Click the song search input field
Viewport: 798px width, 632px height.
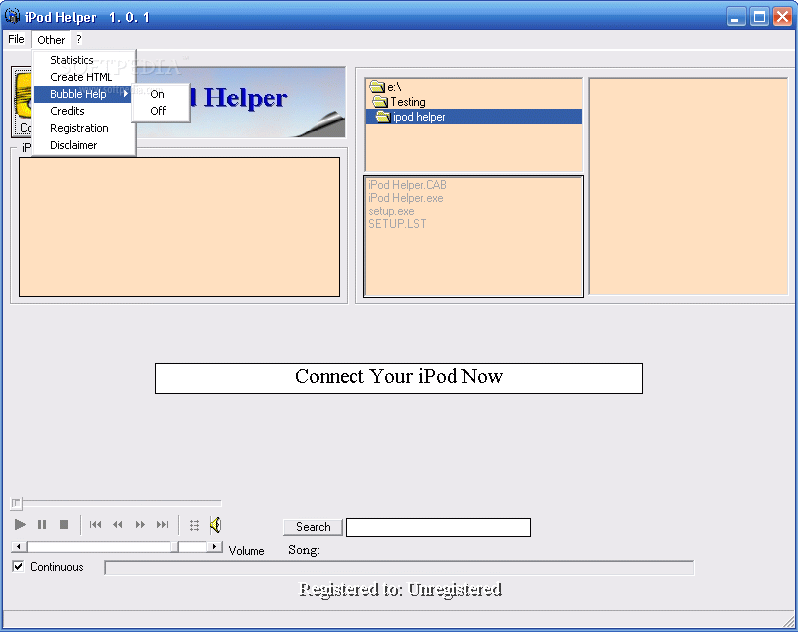438,527
